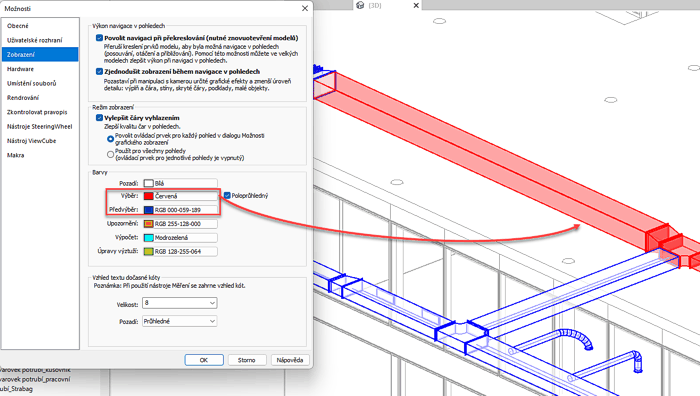This screenshot has height=396, width=700.
Task: Close the Možnosti dialog
Action: 305,8
